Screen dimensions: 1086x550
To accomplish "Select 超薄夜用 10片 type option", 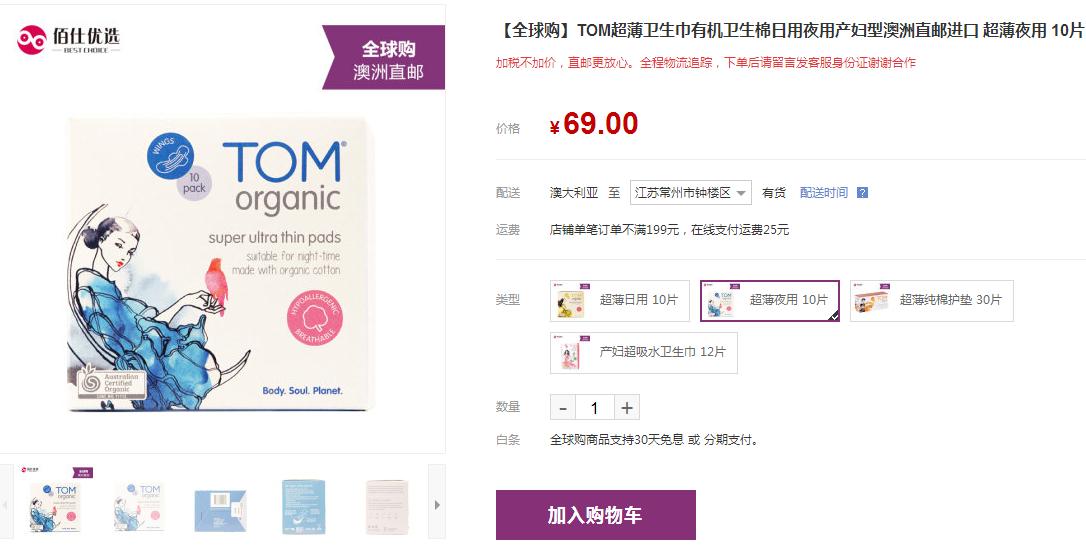I will 769,301.
